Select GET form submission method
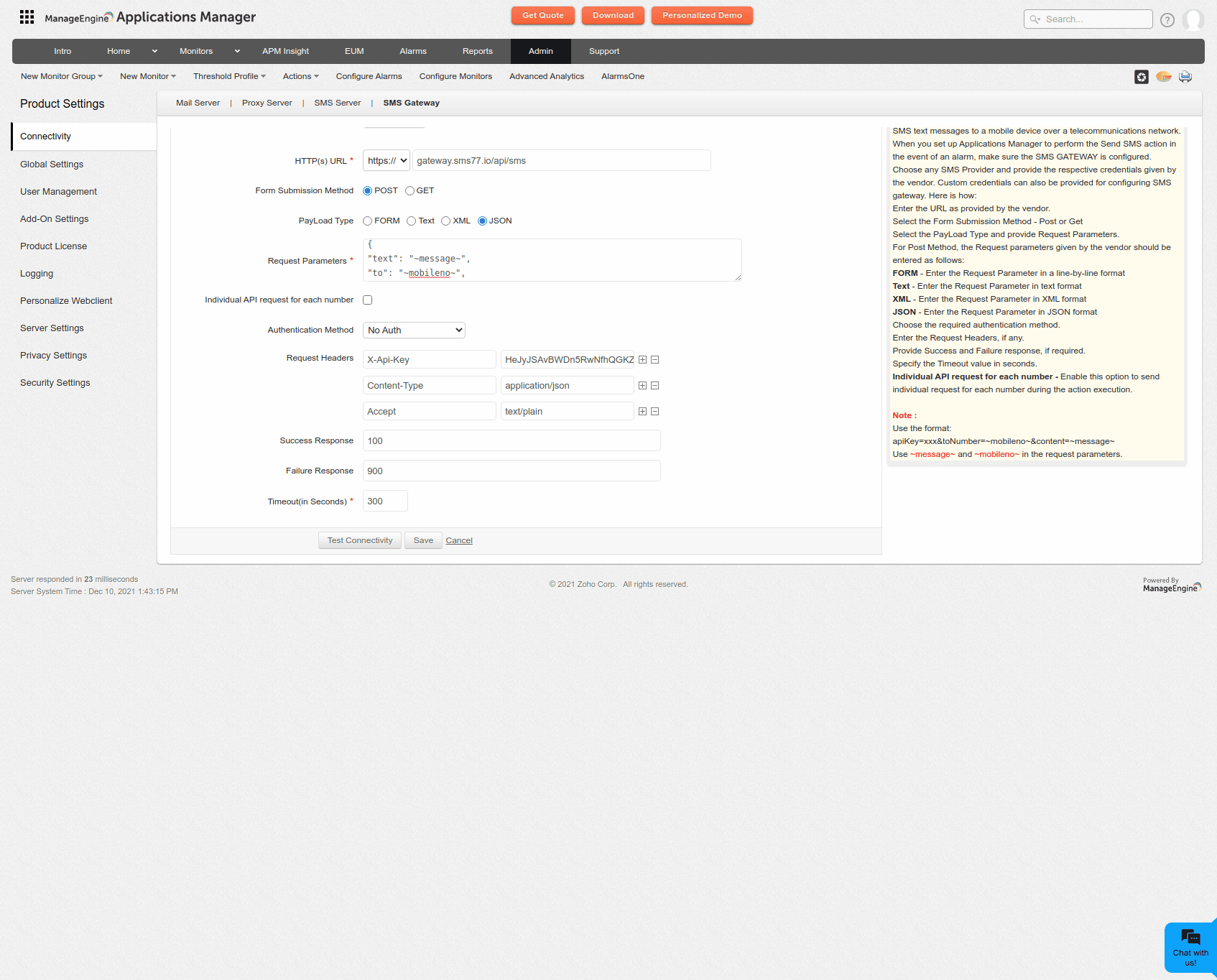1217x980 pixels. (x=410, y=191)
